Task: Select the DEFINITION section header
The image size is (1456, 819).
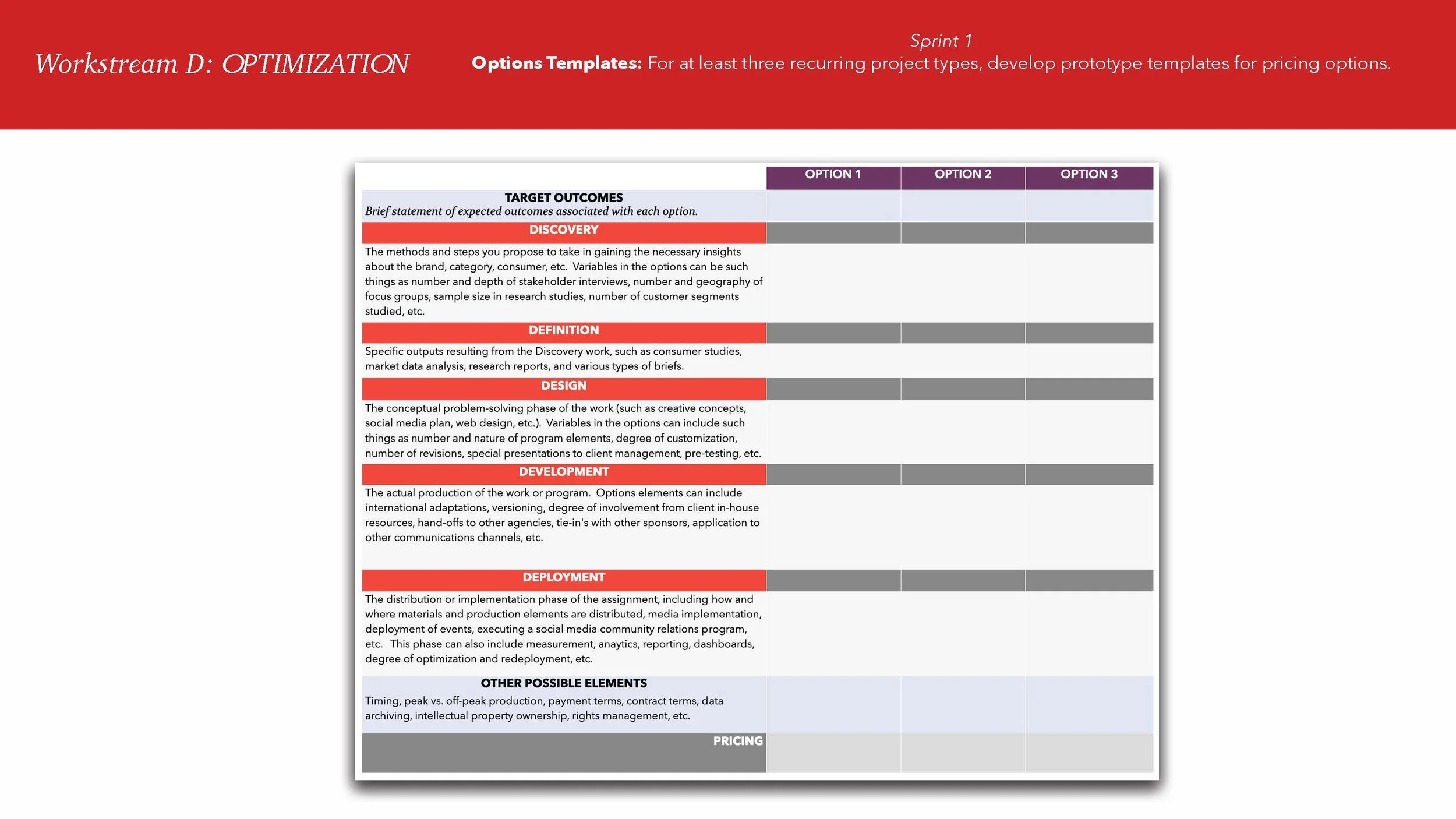Action: click(563, 330)
